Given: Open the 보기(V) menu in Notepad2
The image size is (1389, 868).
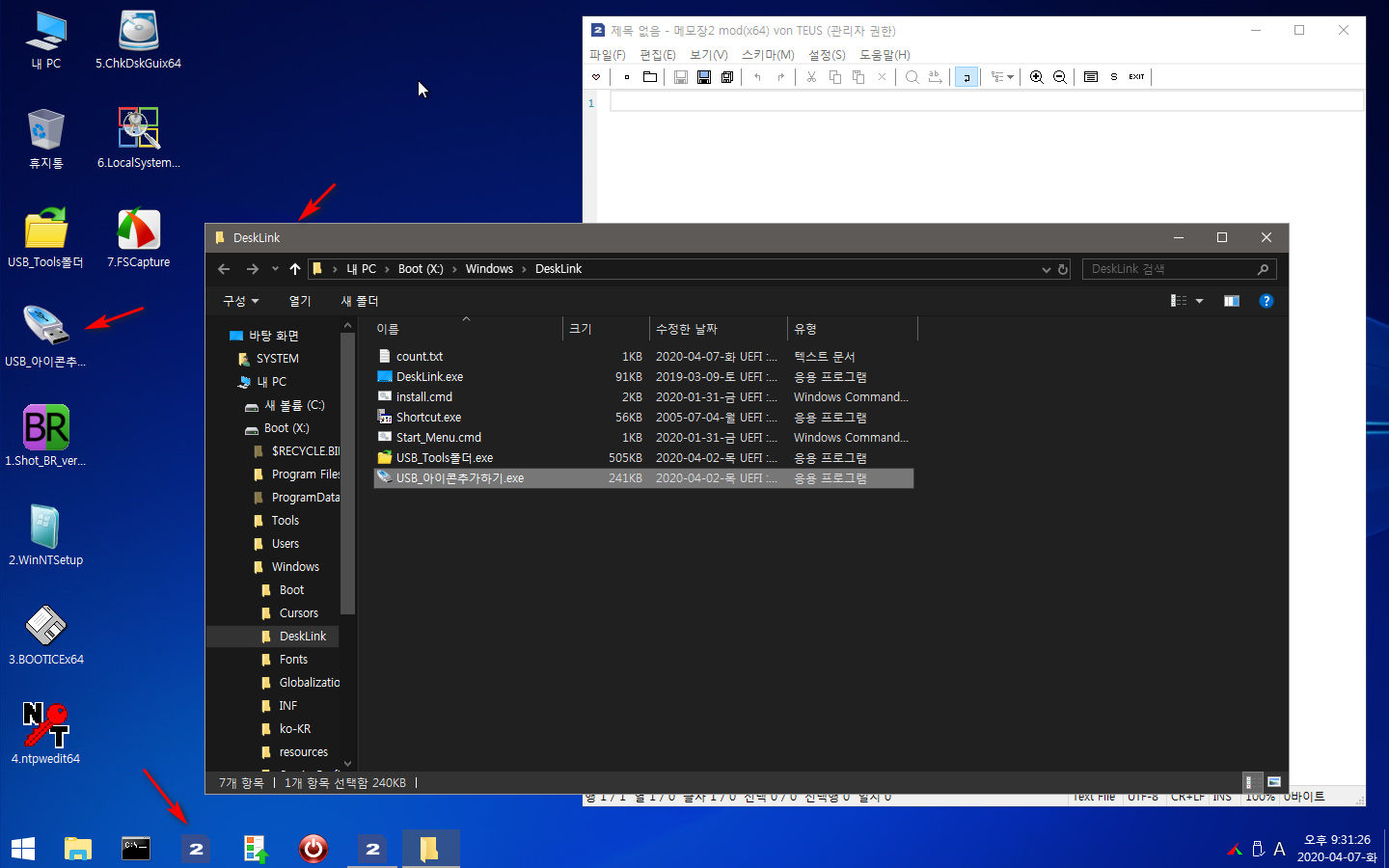Looking at the screenshot, I should coord(709,55).
